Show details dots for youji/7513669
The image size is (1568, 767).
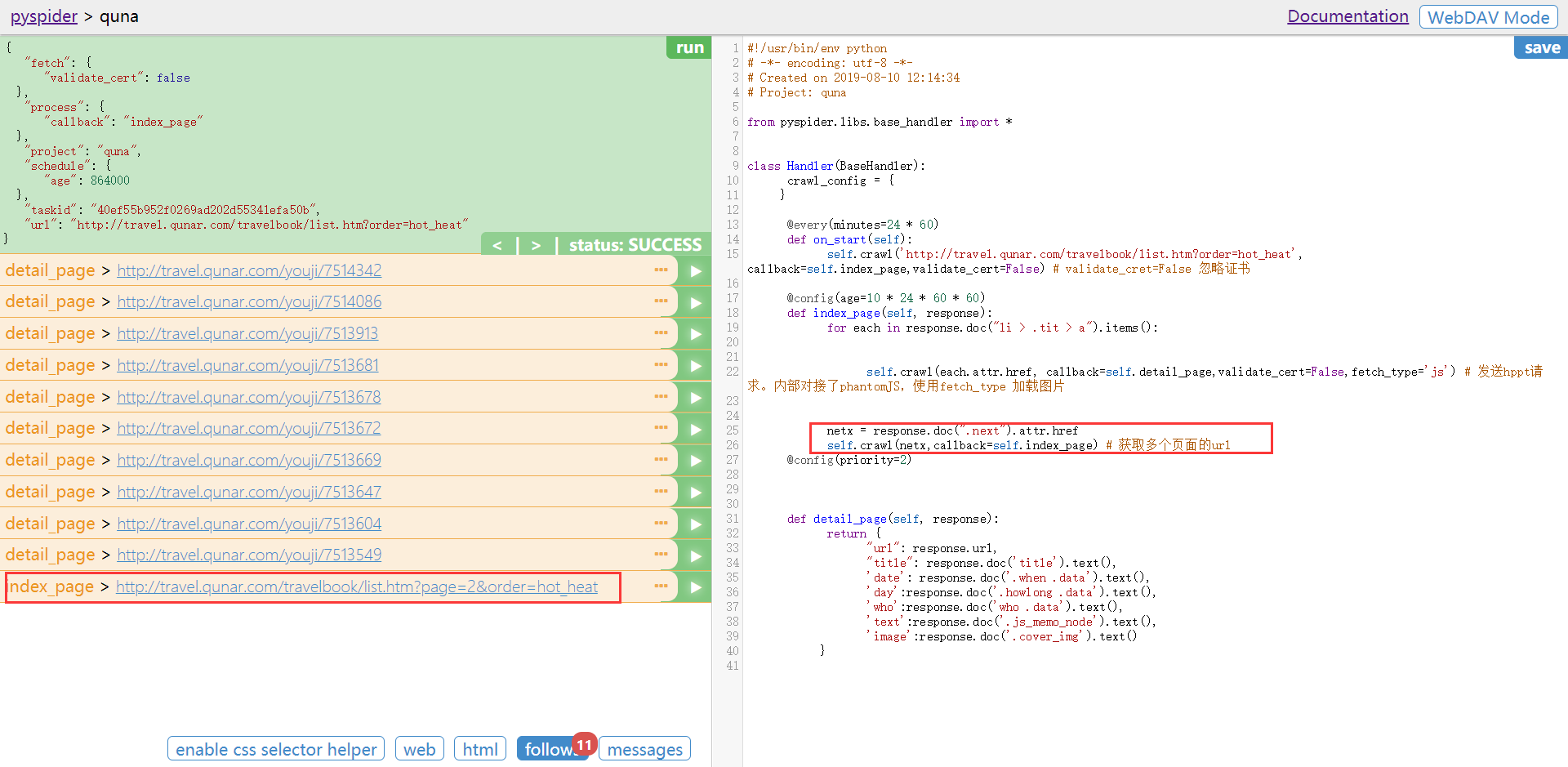[x=661, y=459]
